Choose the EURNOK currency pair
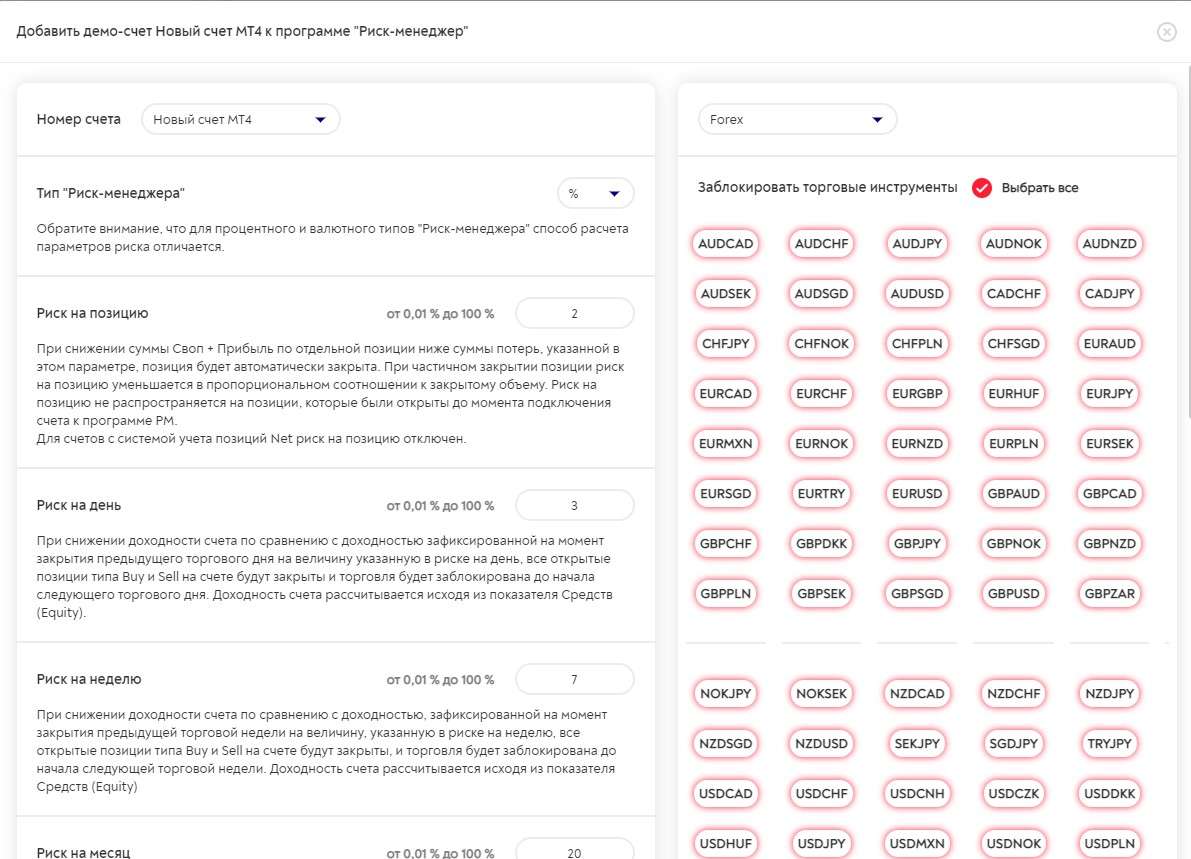 (x=821, y=444)
